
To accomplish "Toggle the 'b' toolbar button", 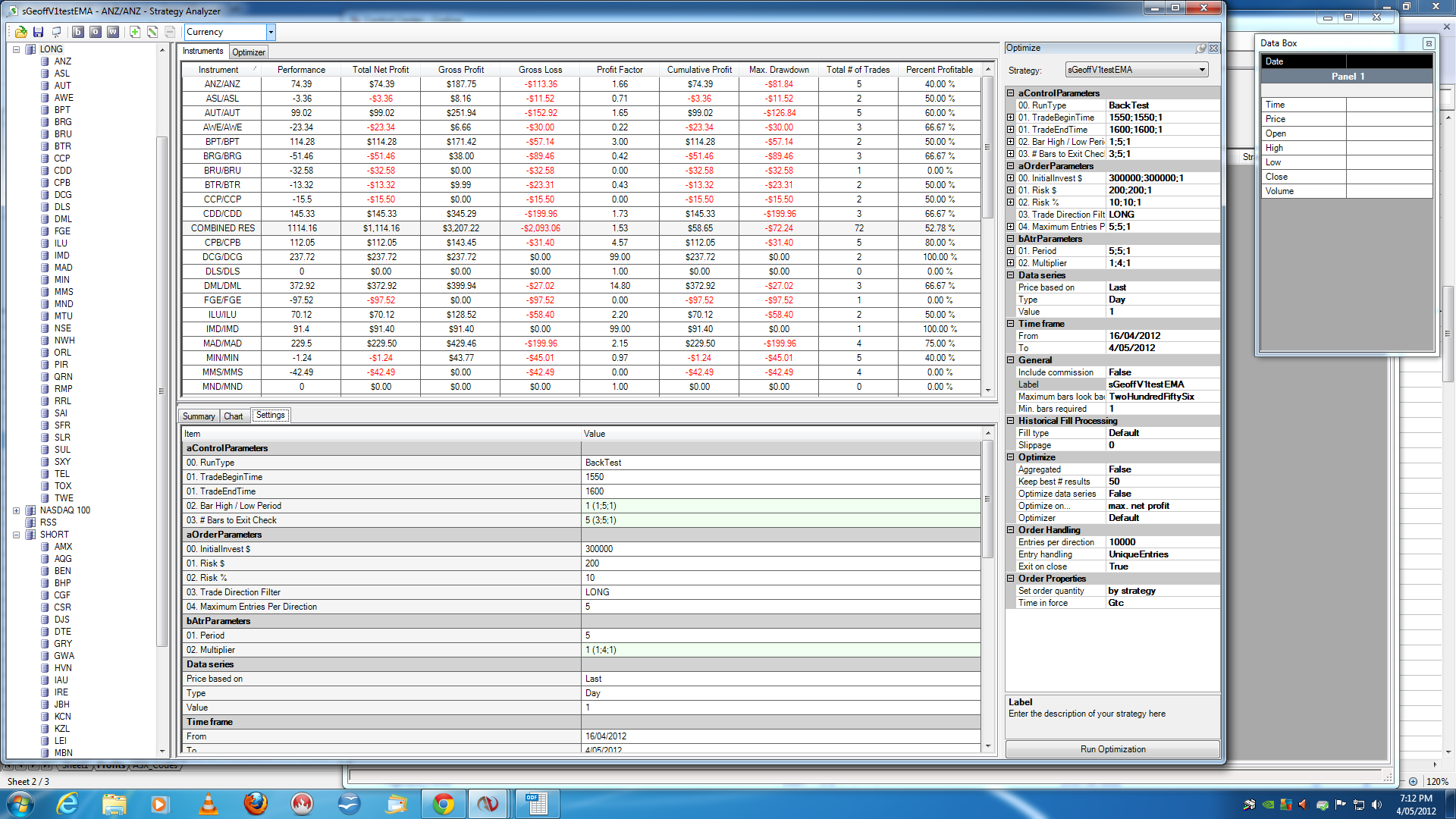I will click(77, 32).
